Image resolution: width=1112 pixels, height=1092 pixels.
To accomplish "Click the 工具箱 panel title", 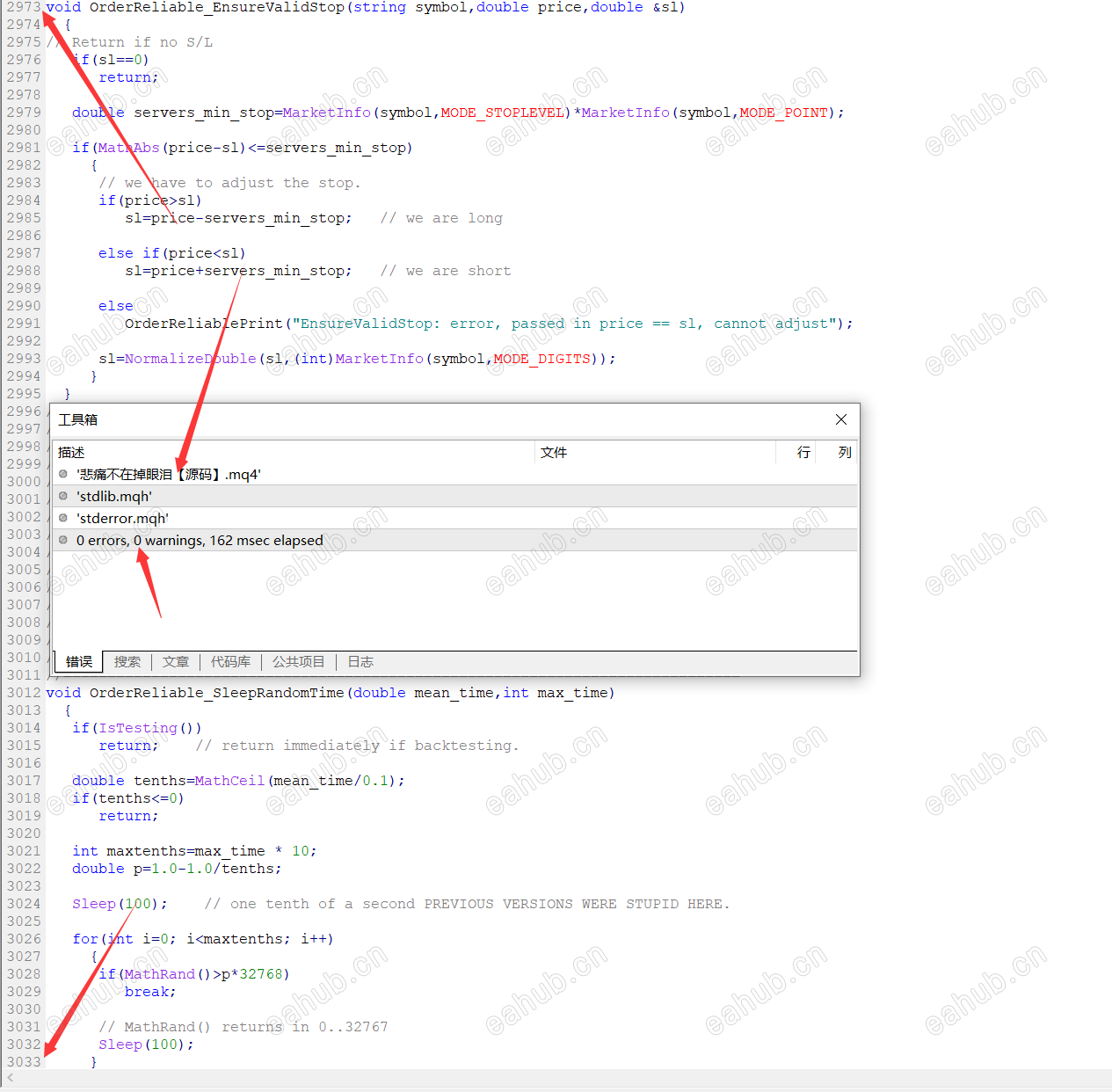I will [78, 419].
